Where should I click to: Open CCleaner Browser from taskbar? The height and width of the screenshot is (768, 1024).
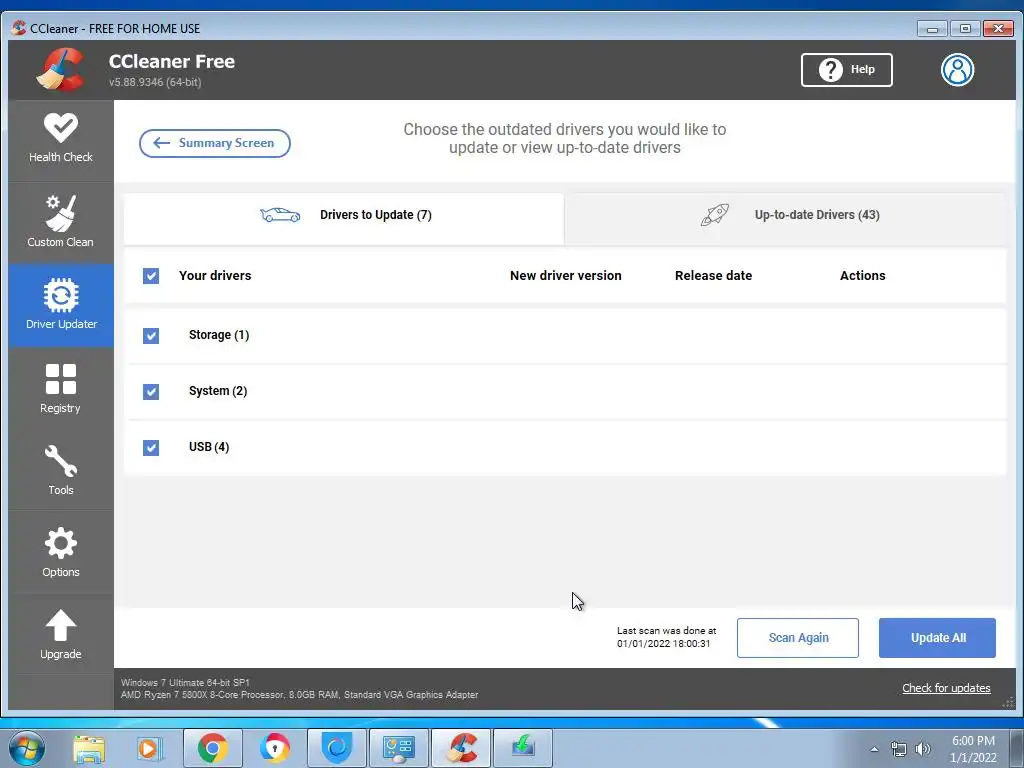point(274,748)
